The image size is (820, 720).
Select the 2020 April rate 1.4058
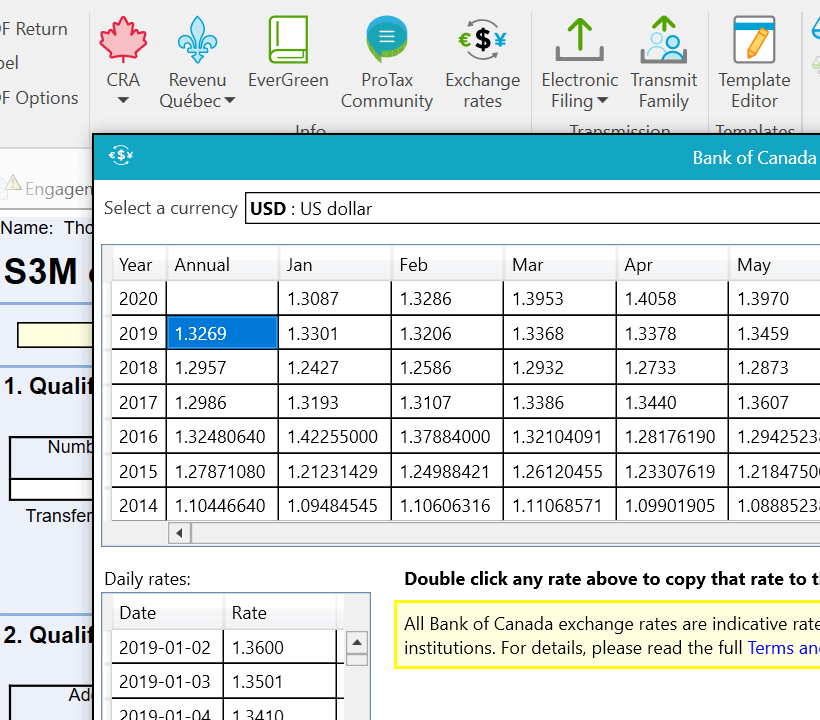click(x=672, y=299)
